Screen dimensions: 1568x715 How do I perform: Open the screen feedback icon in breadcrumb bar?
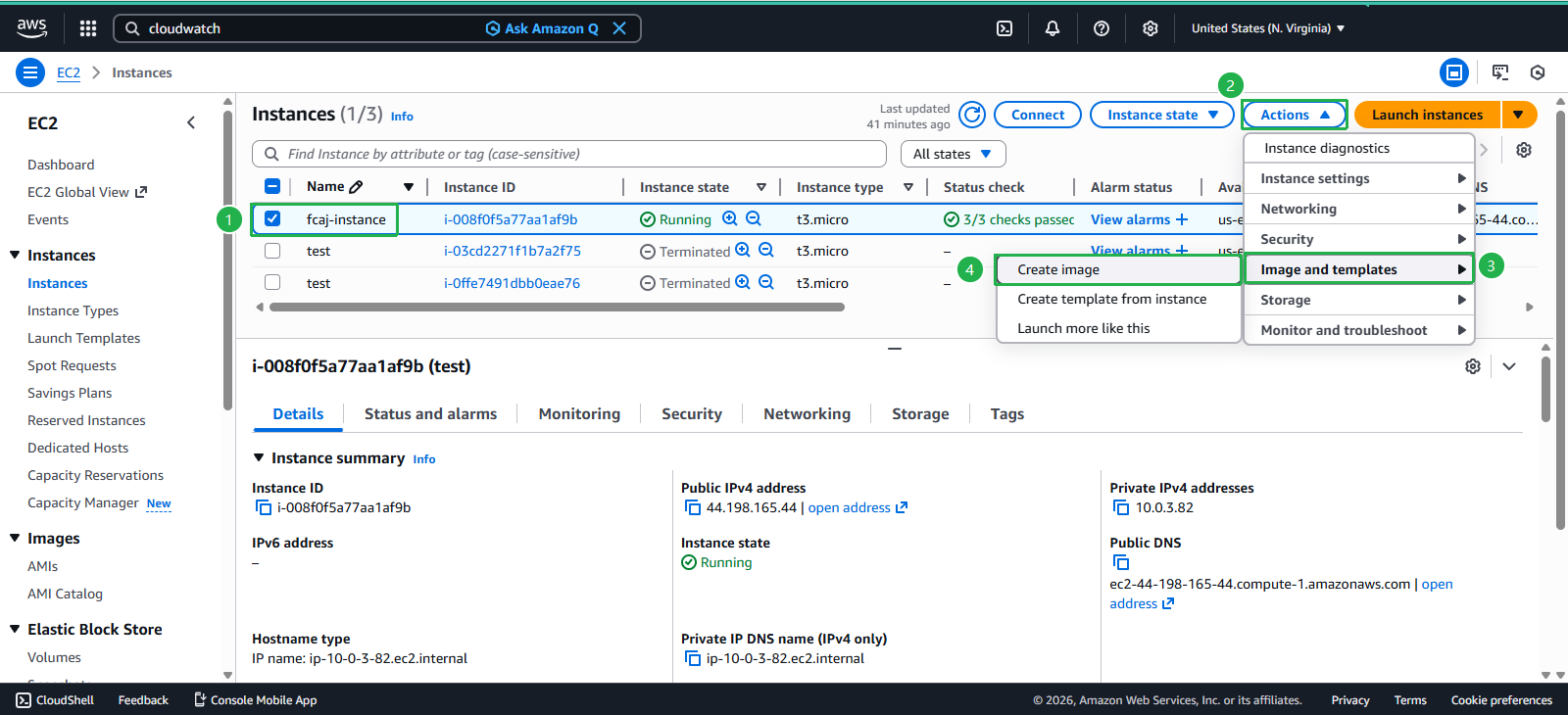[x=1500, y=72]
